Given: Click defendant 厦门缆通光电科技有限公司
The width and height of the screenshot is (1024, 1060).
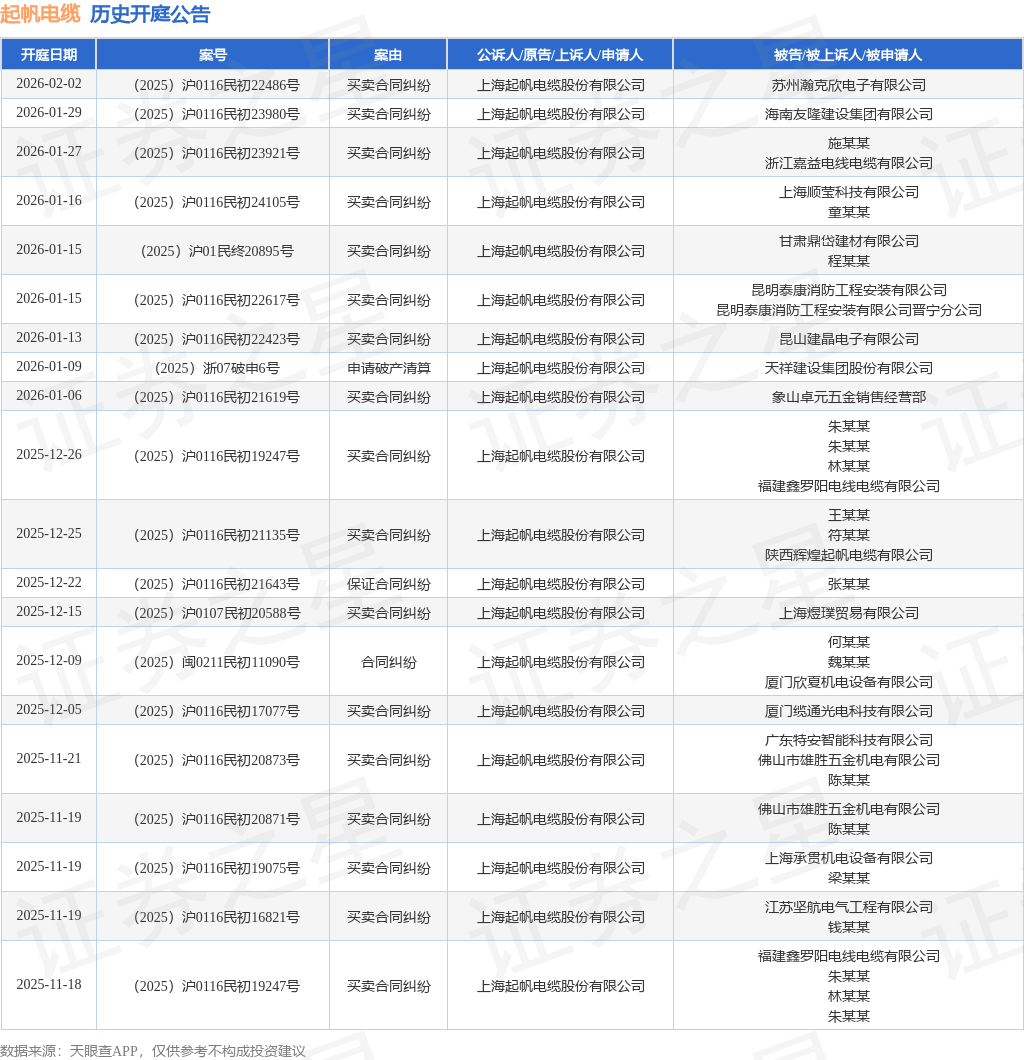Looking at the screenshot, I should pos(848,710).
